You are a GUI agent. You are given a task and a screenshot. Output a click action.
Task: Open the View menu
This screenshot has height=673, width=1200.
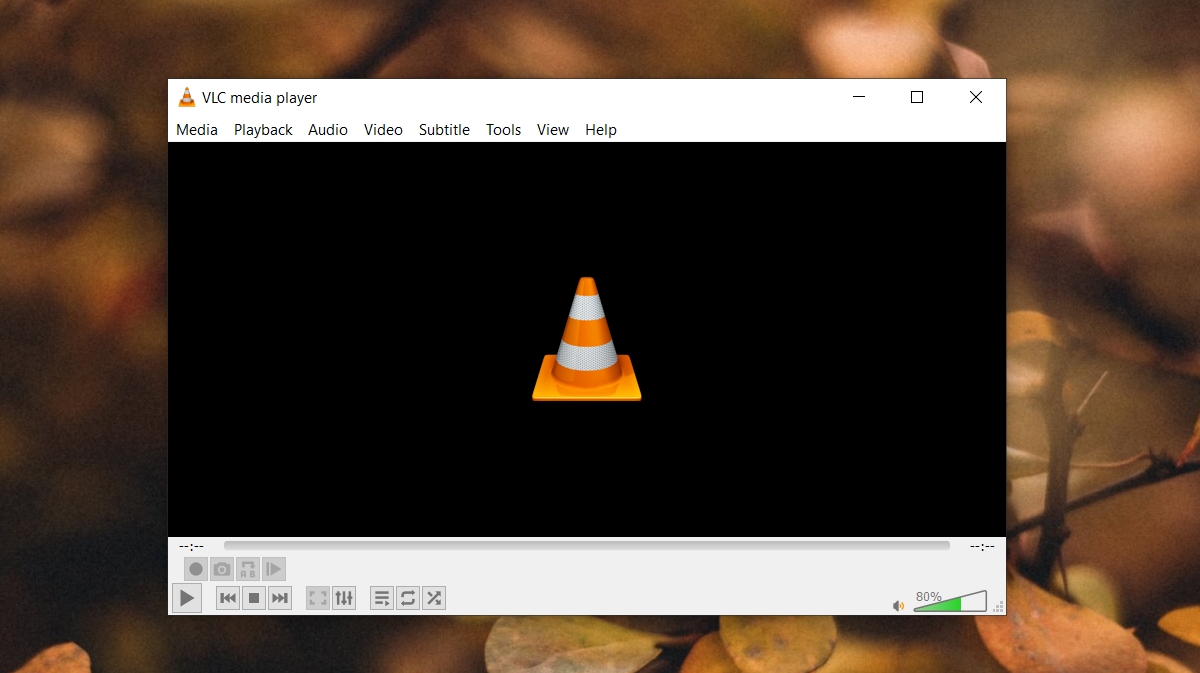pyautogui.click(x=553, y=130)
